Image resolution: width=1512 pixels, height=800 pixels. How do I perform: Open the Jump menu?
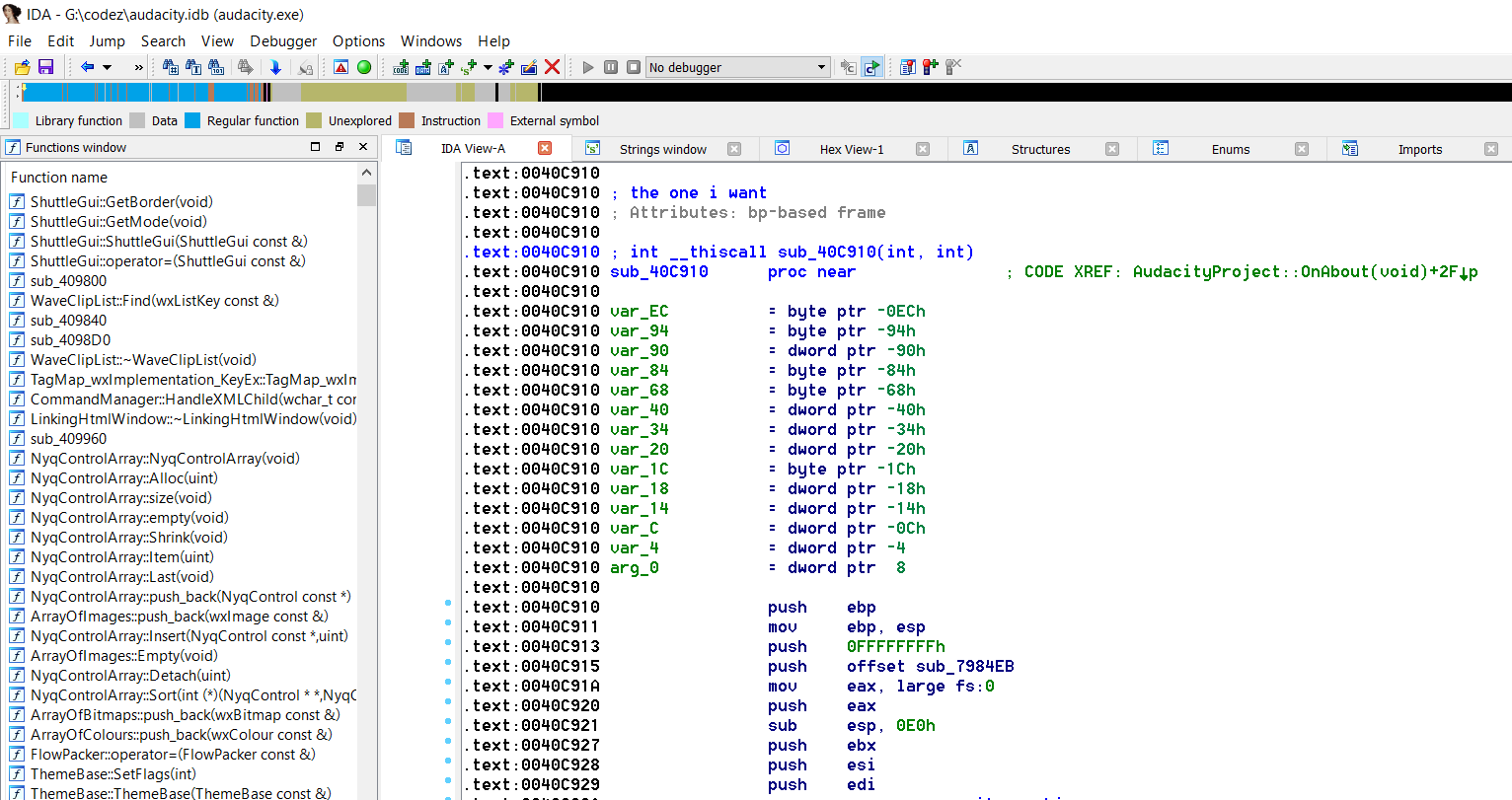(108, 40)
